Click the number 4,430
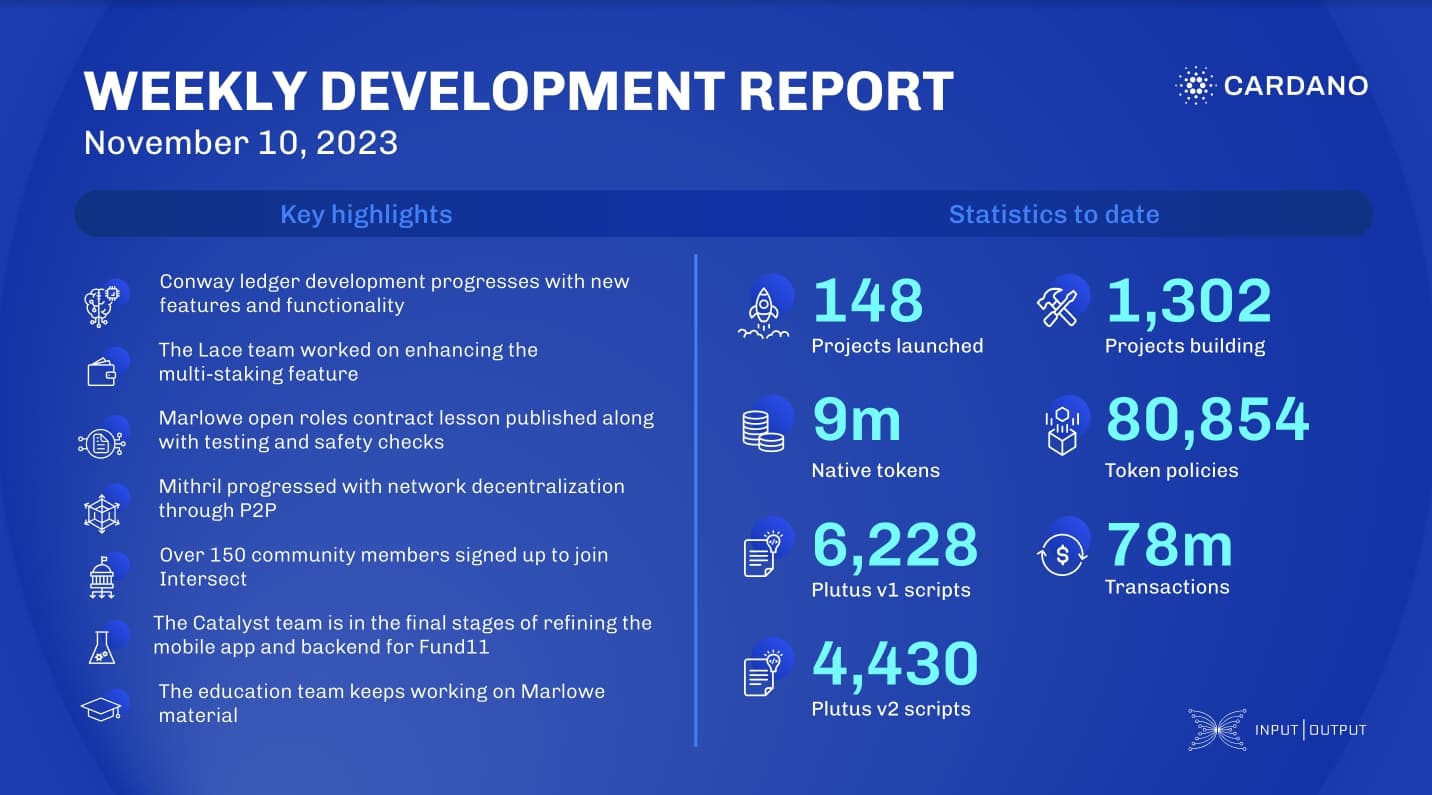Image resolution: width=1432 pixels, height=795 pixels. [894, 663]
